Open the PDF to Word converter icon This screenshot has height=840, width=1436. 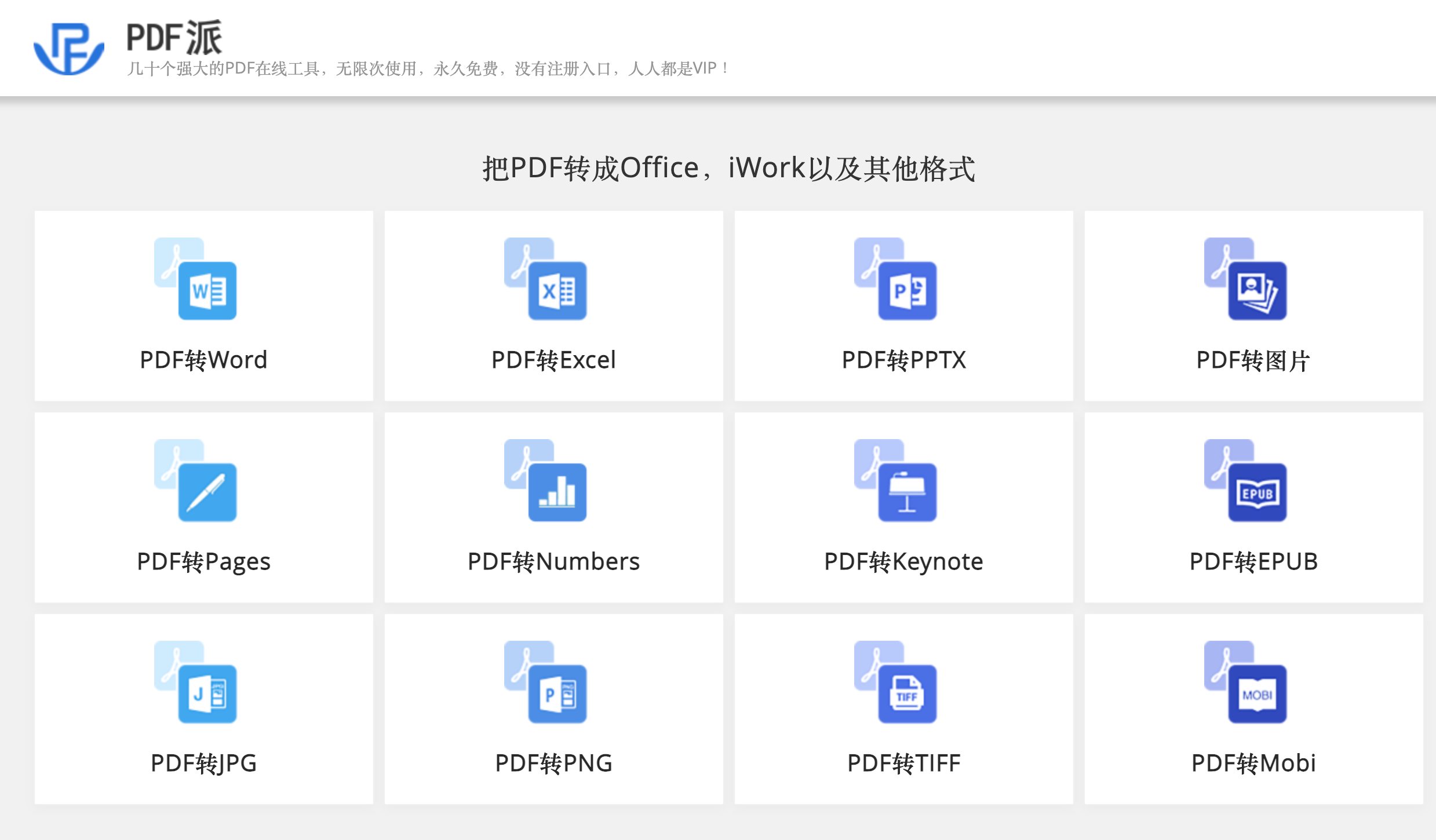click(196, 279)
